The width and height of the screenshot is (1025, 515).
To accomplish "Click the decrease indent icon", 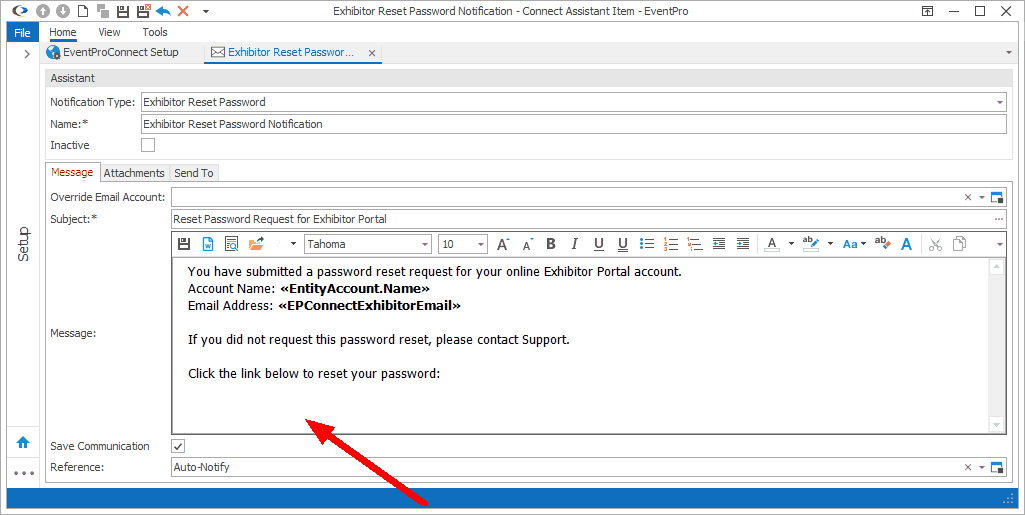I will pyautogui.click(x=719, y=244).
